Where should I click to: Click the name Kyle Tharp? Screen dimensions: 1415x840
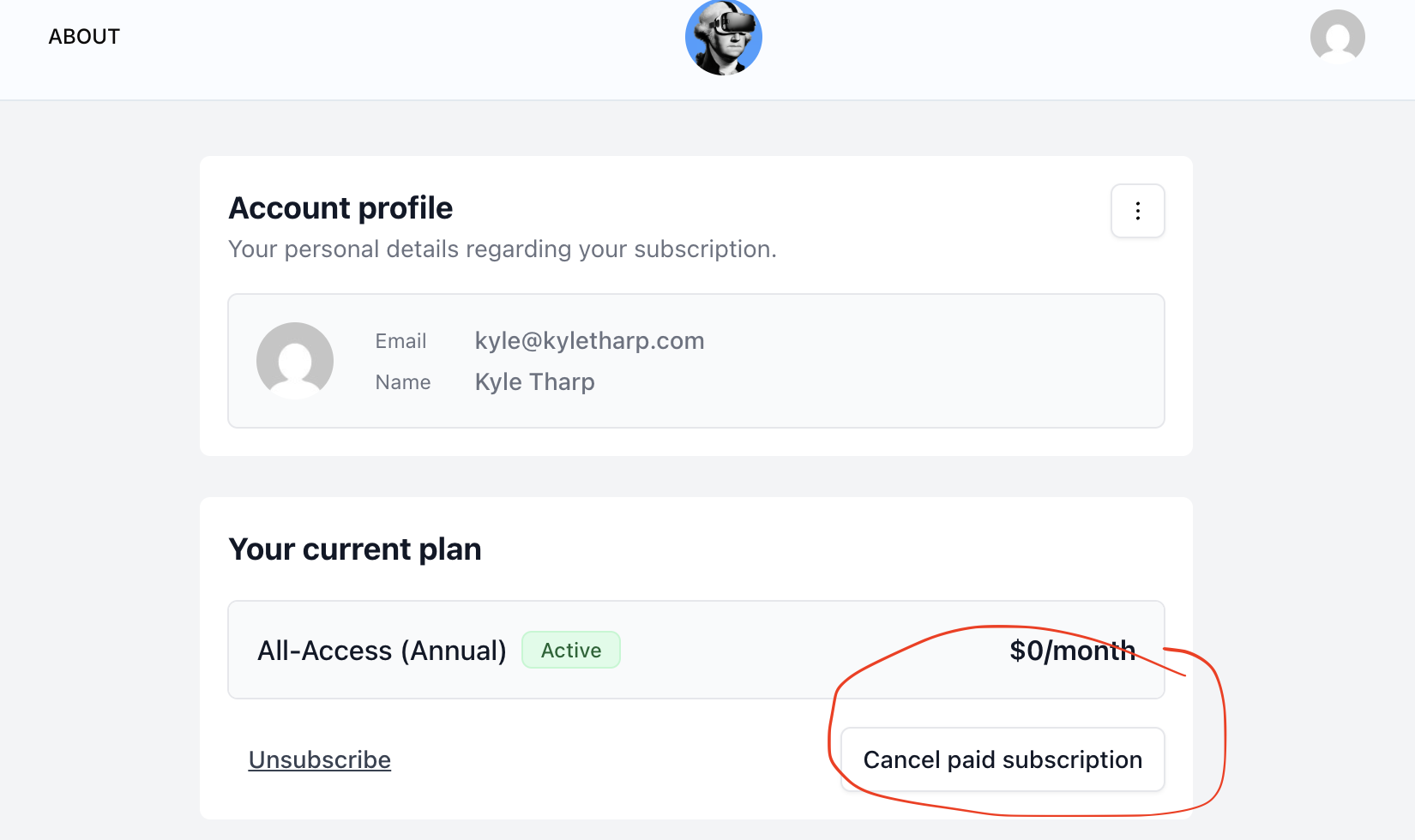[x=534, y=382]
